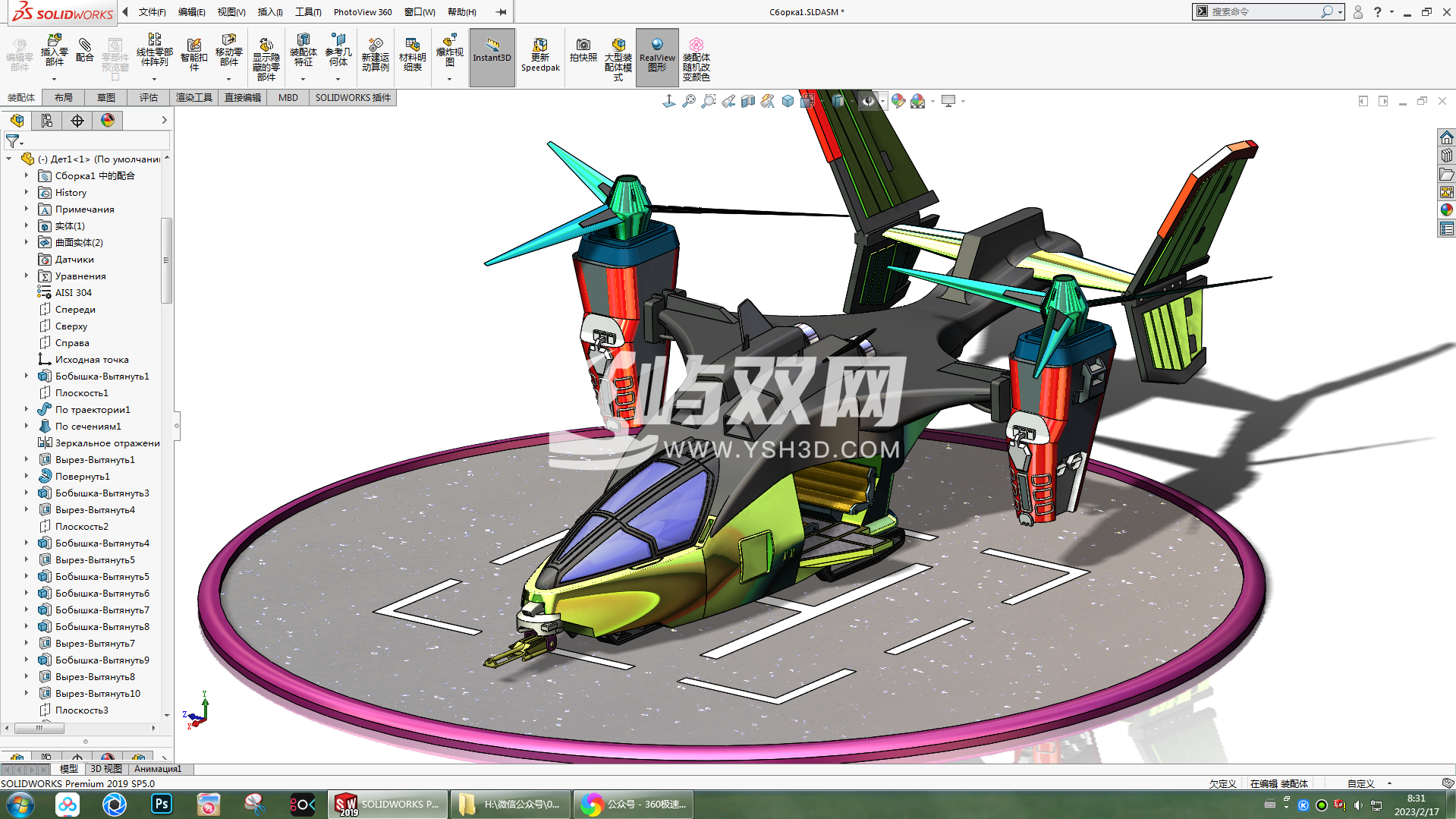
Task: Switch to the 3D 视图 bottom tab
Action: [106, 769]
